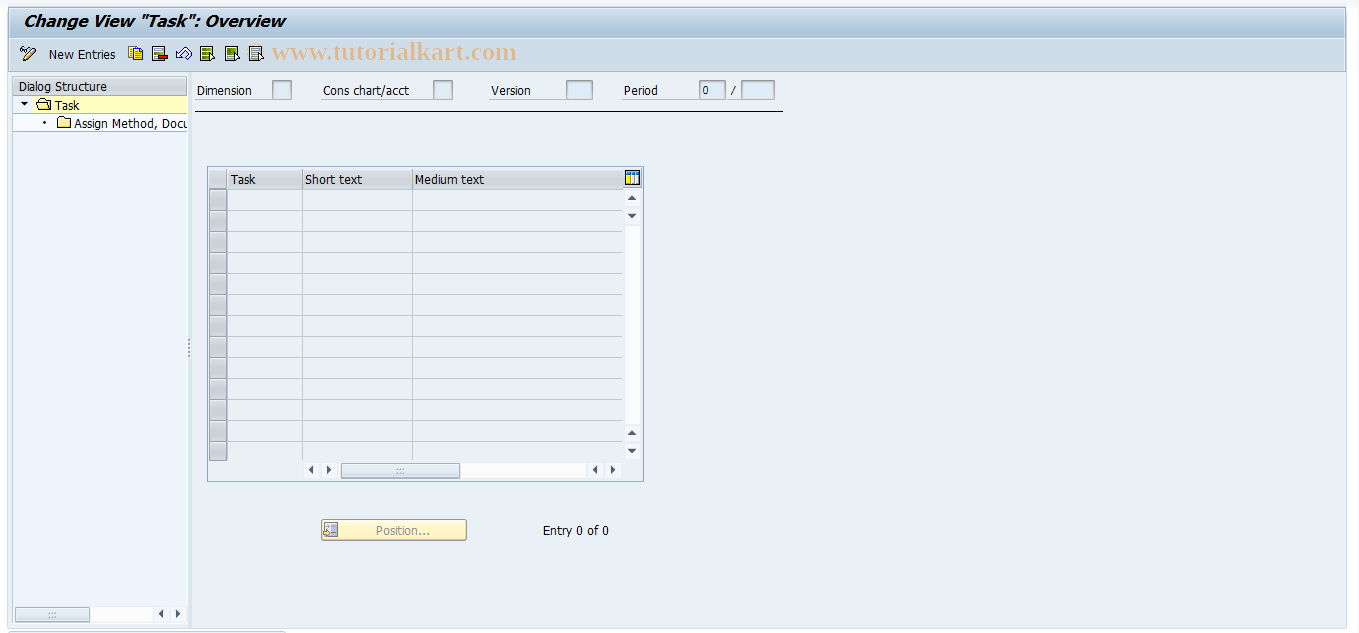Open Assign Method, Docu folder node
The height and width of the screenshot is (633, 1359).
coord(121,123)
